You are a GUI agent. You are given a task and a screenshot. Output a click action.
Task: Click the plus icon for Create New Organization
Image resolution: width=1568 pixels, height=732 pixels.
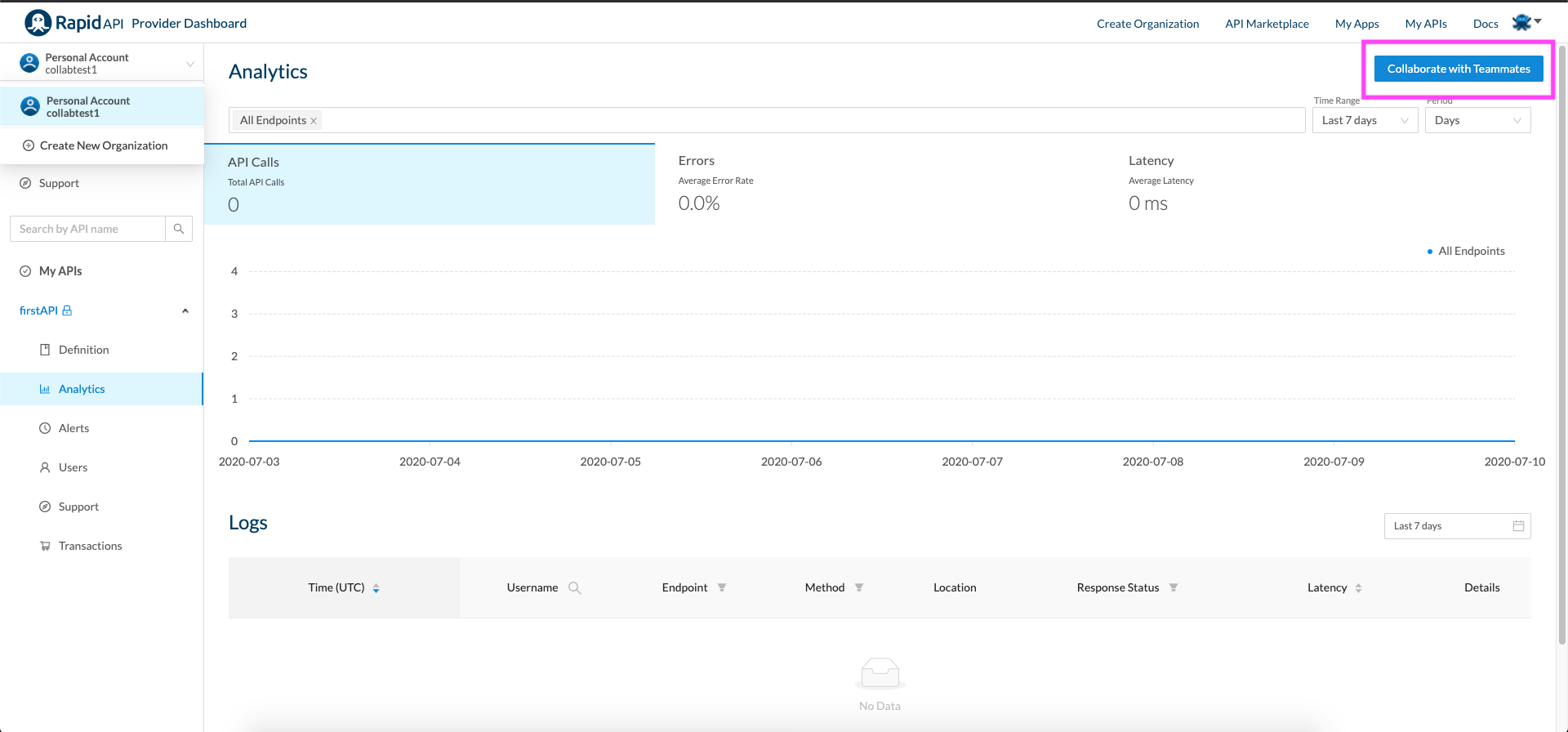pyautogui.click(x=29, y=145)
